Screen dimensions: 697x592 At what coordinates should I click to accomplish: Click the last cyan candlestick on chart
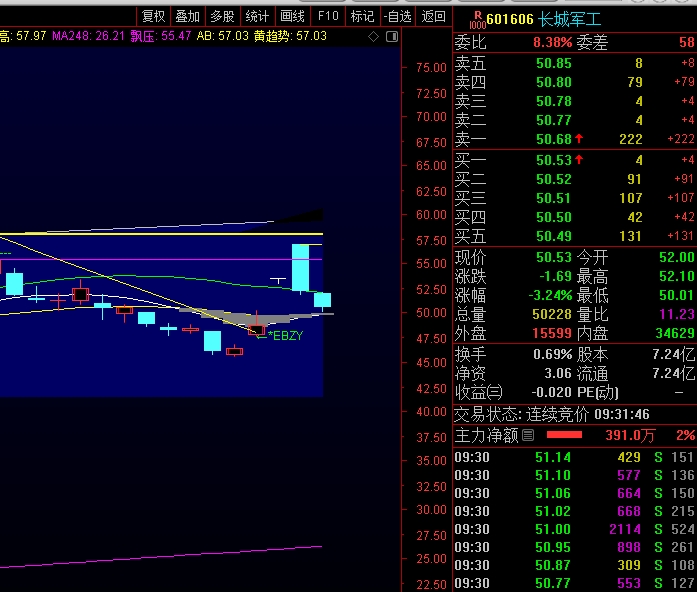pyautogui.click(x=322, y=300)
